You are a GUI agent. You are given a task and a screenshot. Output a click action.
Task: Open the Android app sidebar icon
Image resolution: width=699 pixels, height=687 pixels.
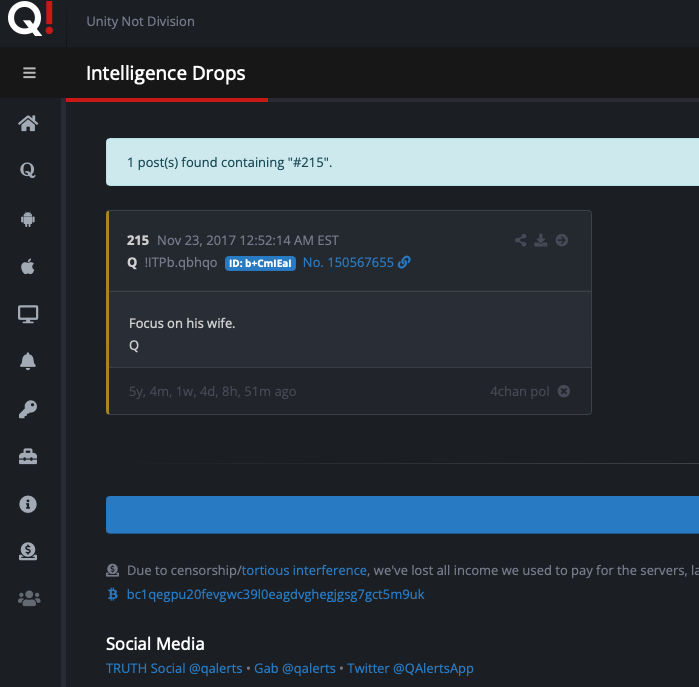[x=28, y=219]
